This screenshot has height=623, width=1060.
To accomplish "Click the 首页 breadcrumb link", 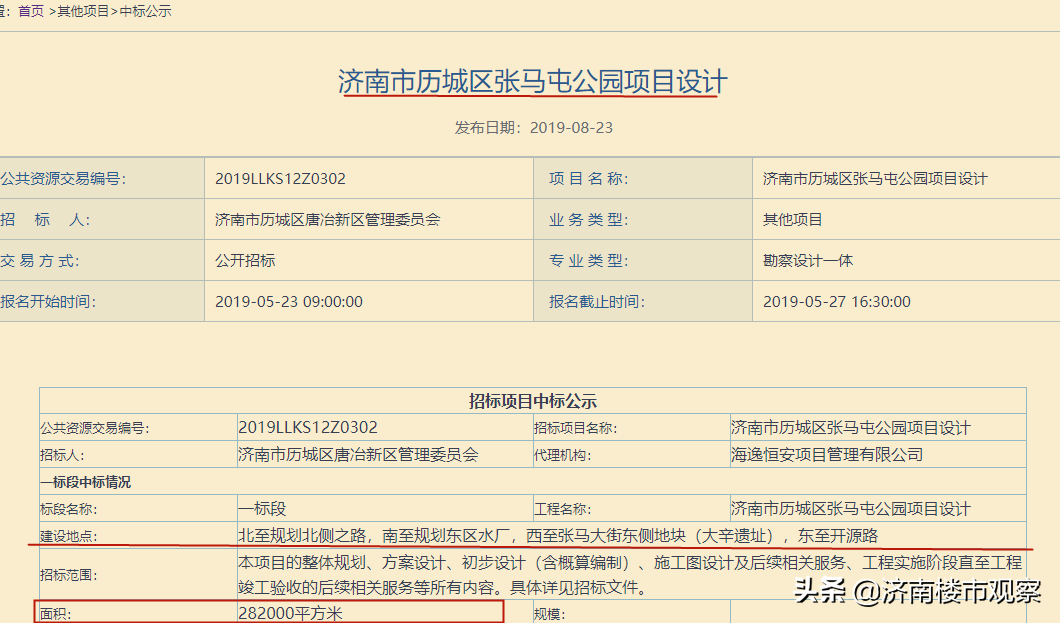I will 31,11.
